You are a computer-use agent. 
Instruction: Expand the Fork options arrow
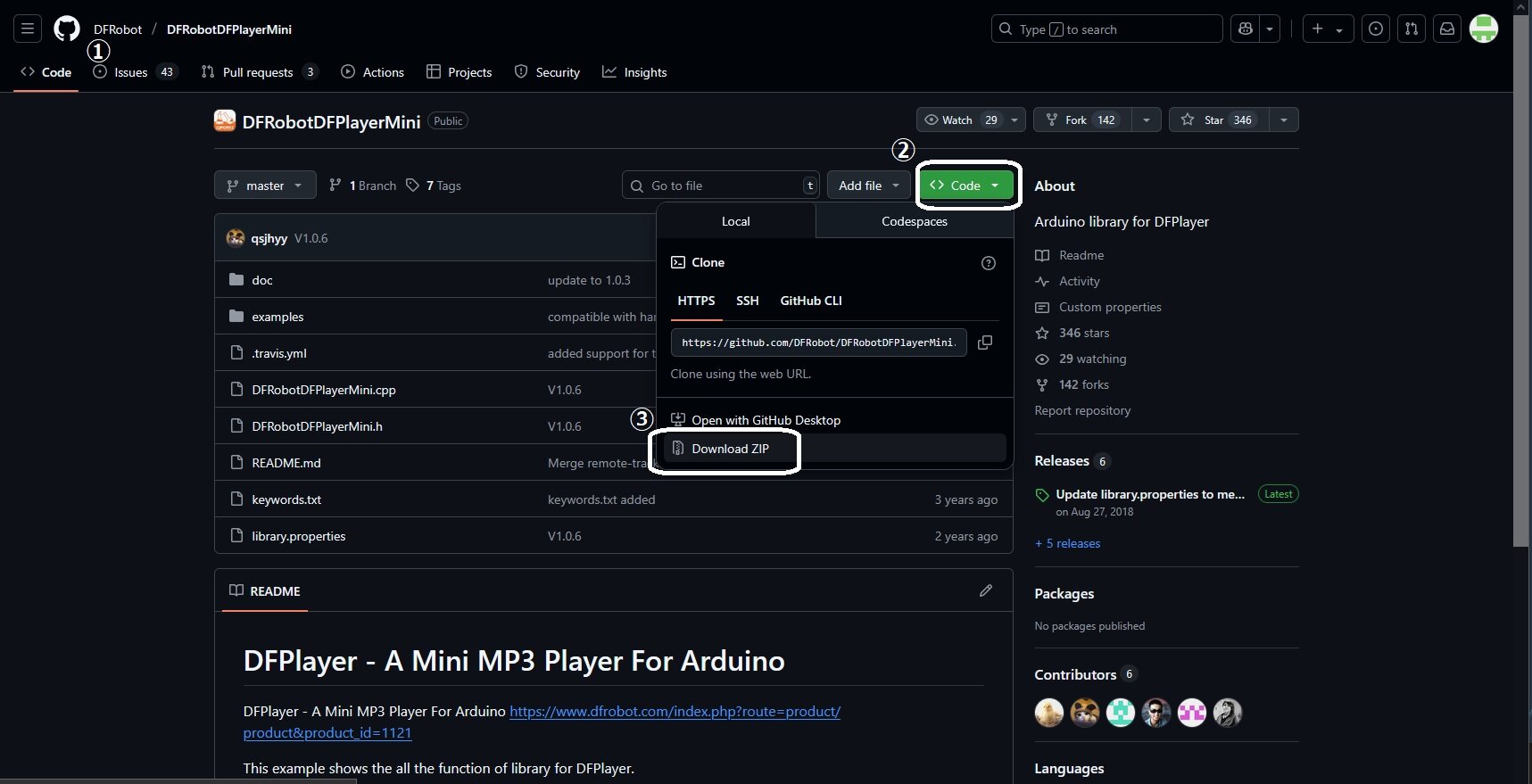pos(1146,120)
